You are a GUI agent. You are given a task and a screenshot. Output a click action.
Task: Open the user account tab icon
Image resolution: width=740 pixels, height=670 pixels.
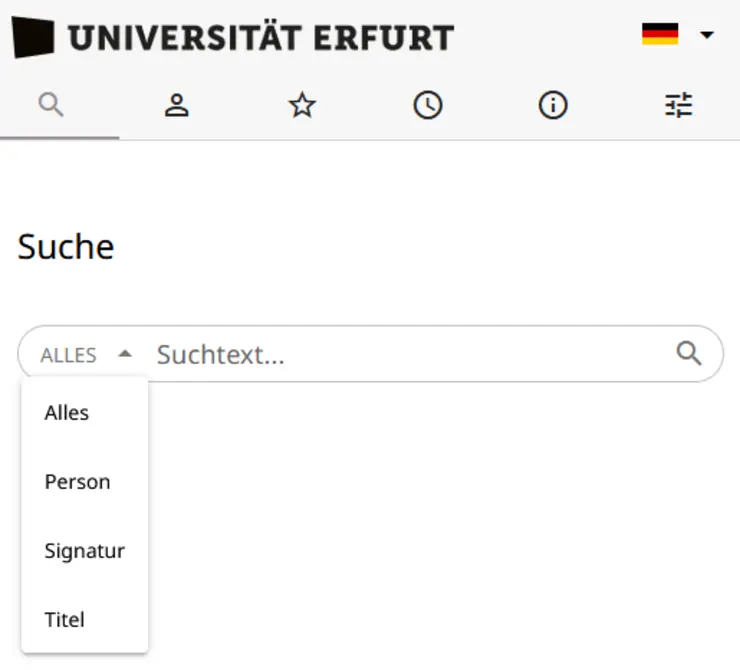(x=177, y=105)
